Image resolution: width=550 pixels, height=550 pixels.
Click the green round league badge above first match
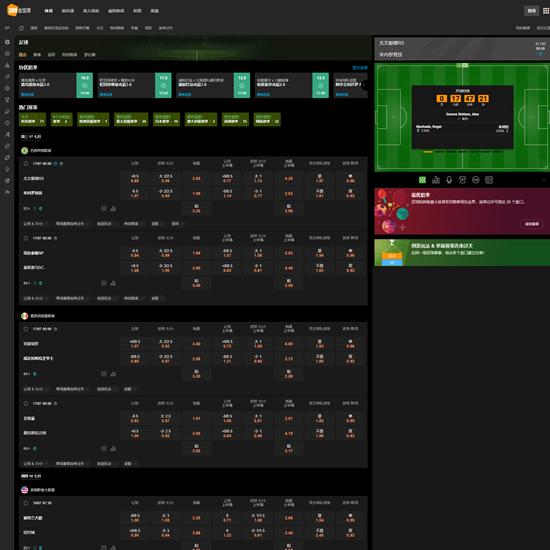pyautogui.click(x=24, y=150)
